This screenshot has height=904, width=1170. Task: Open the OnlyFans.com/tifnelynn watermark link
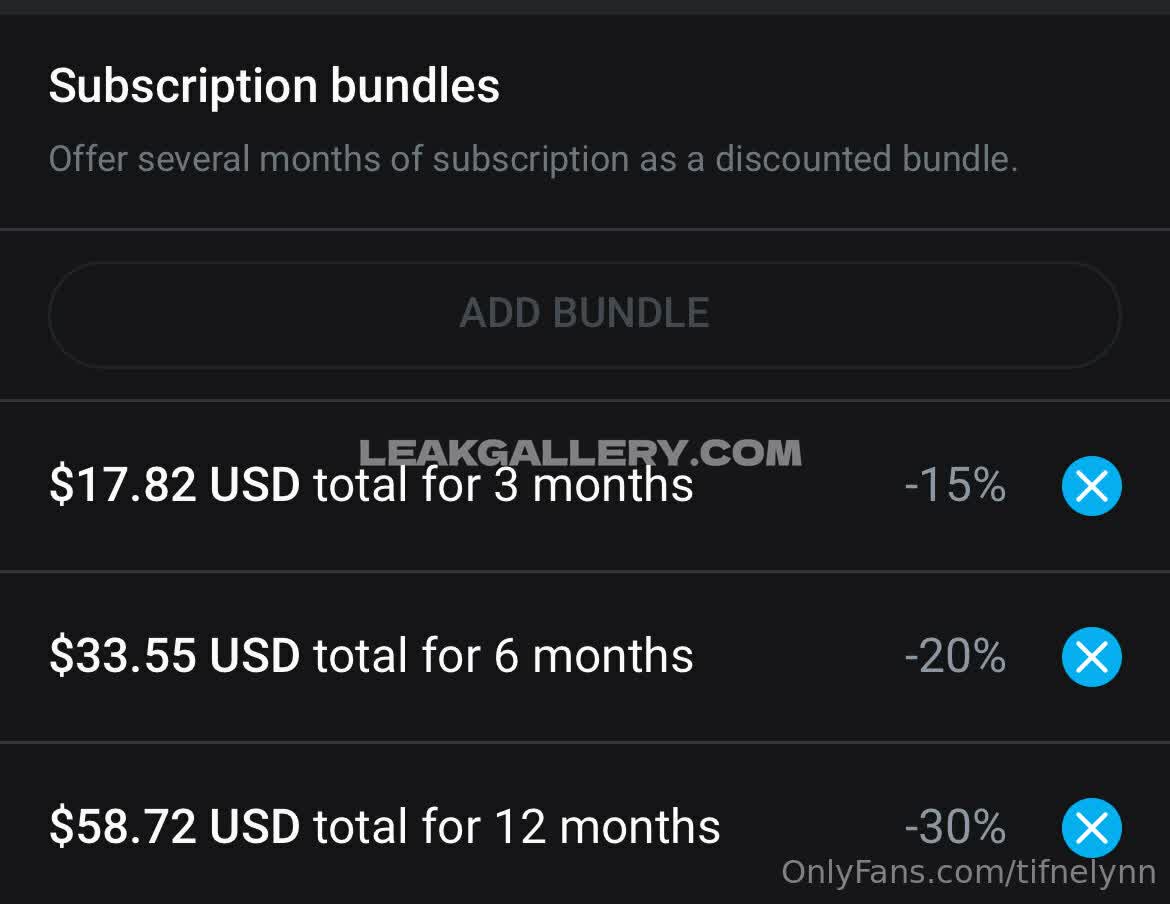968,872
